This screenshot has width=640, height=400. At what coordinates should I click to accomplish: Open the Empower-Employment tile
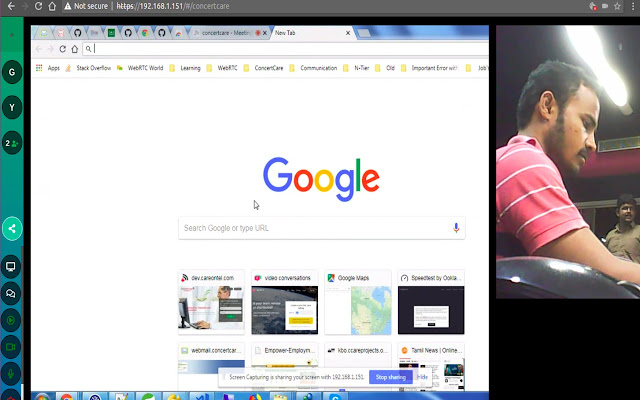pyautogui.click(x=284, y=356)
